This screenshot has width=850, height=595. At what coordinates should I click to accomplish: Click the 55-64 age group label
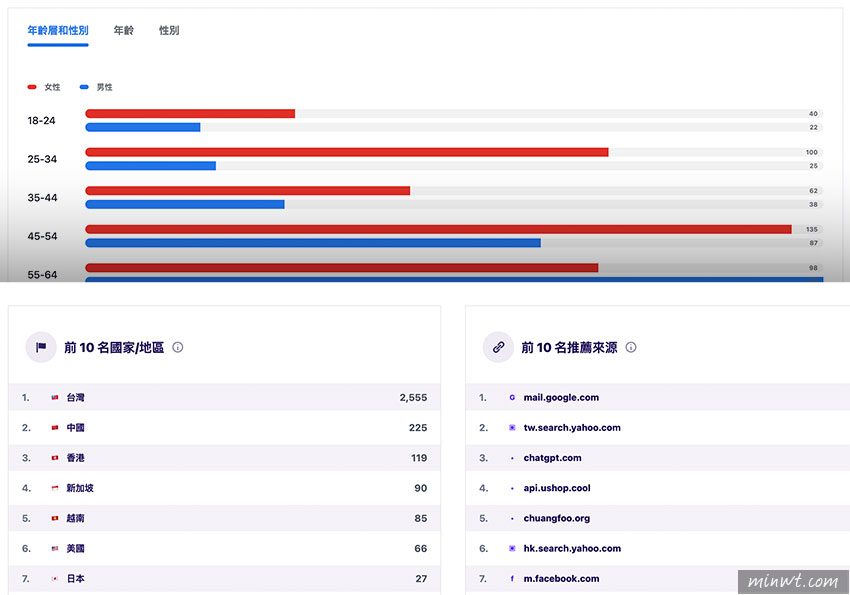[x=42, y=275]
